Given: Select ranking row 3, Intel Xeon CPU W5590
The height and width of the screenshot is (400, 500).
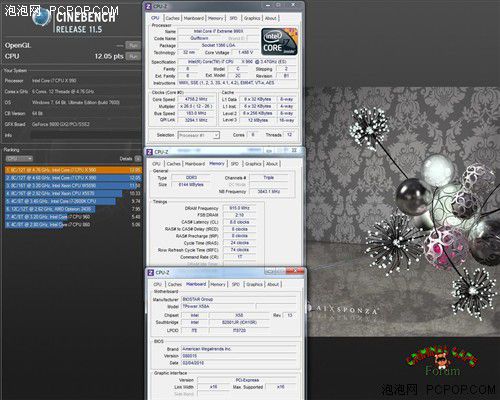Looking at the screenshot, I should 73,186.
